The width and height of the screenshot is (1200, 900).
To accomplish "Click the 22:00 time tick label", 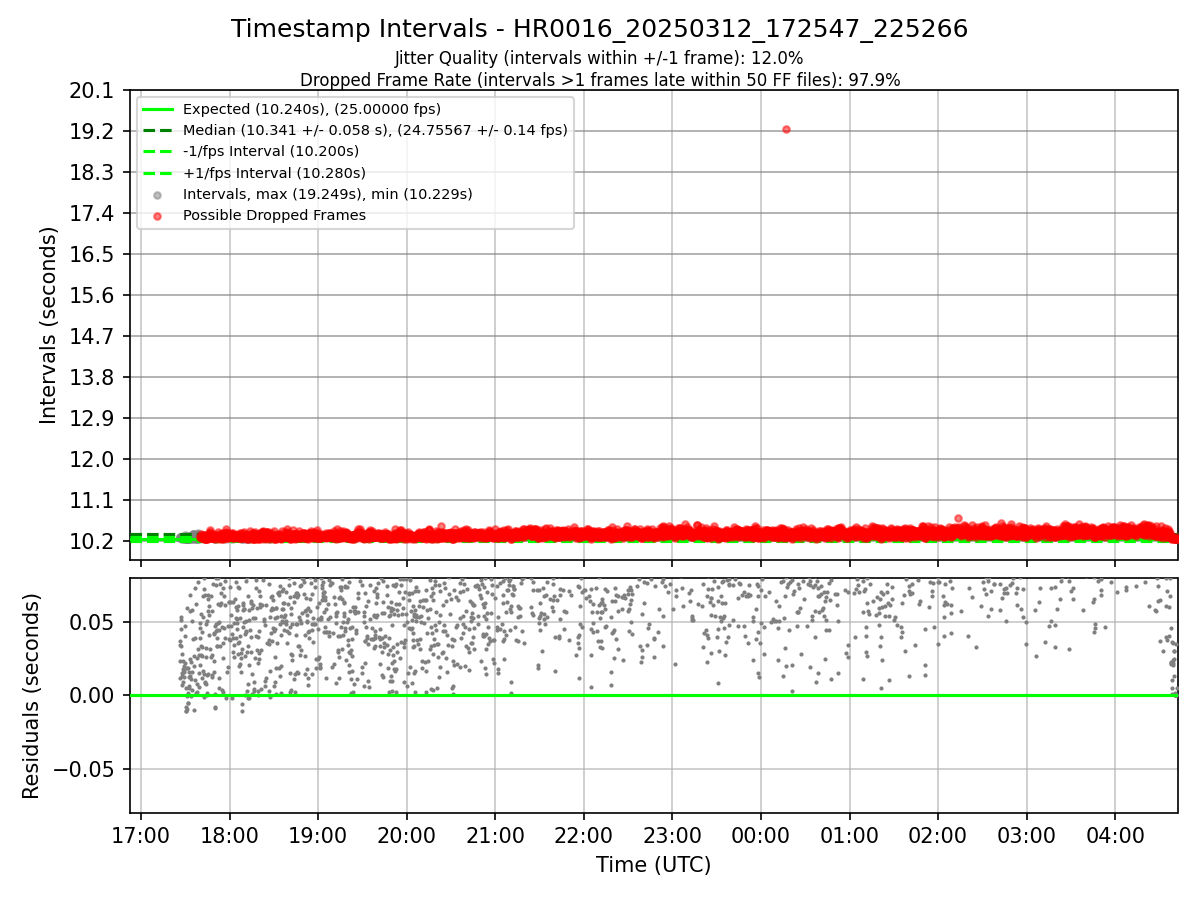I will click(584, 835).
